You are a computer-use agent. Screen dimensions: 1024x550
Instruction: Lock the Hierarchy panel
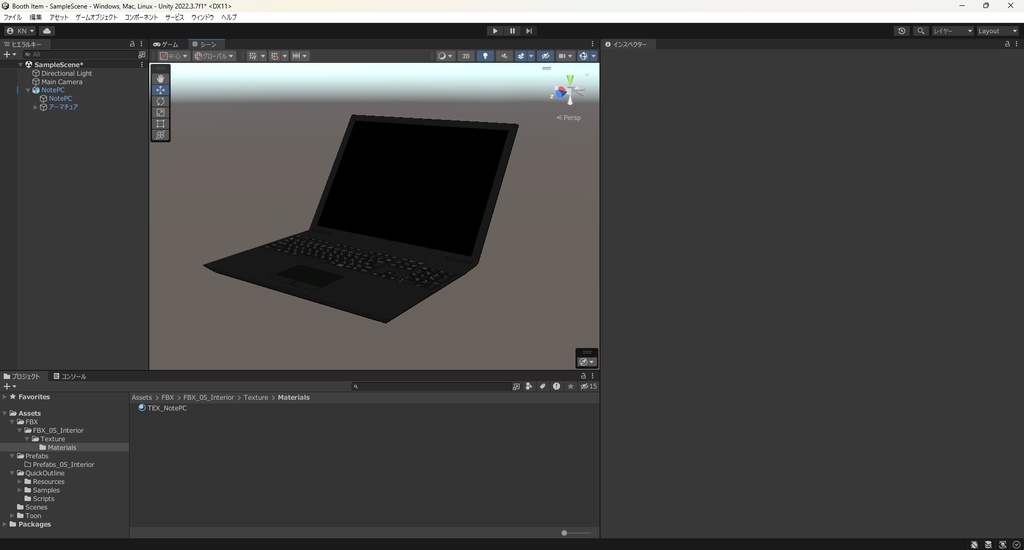click(x=132, y=44)
